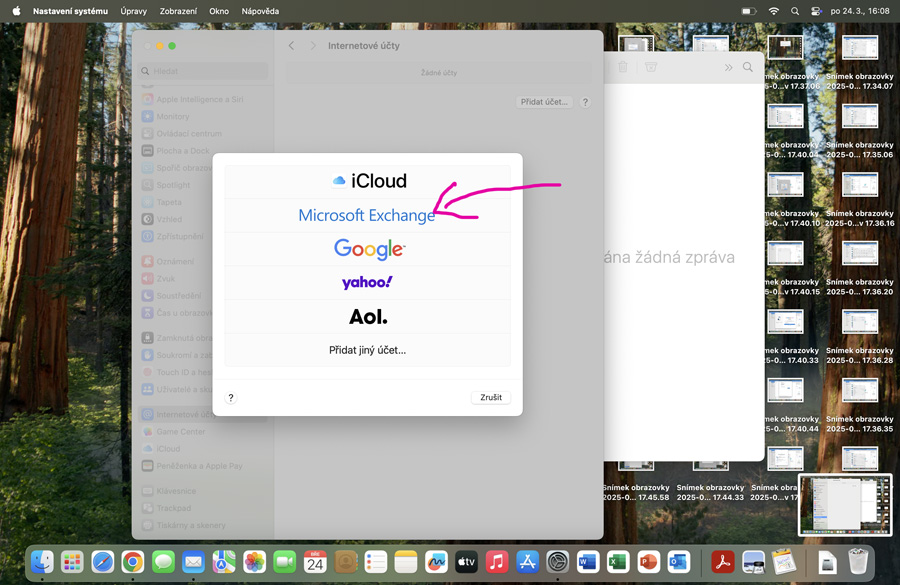
Task: Launch Google Chrome from the Dock
Action: click(133, 562)
